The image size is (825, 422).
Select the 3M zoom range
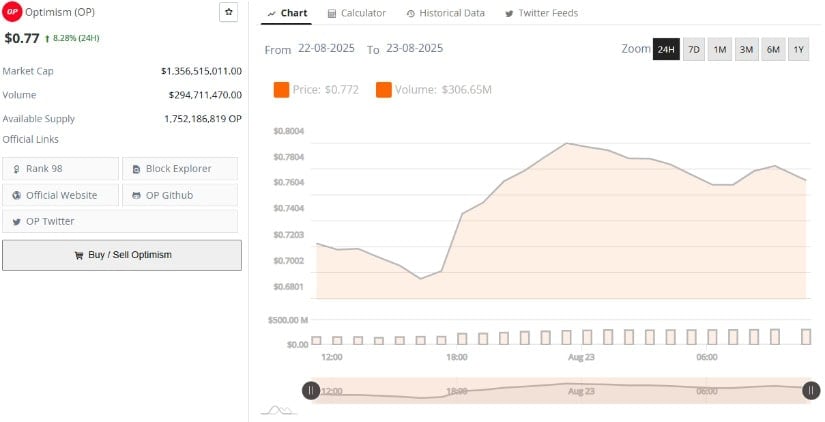746,49
